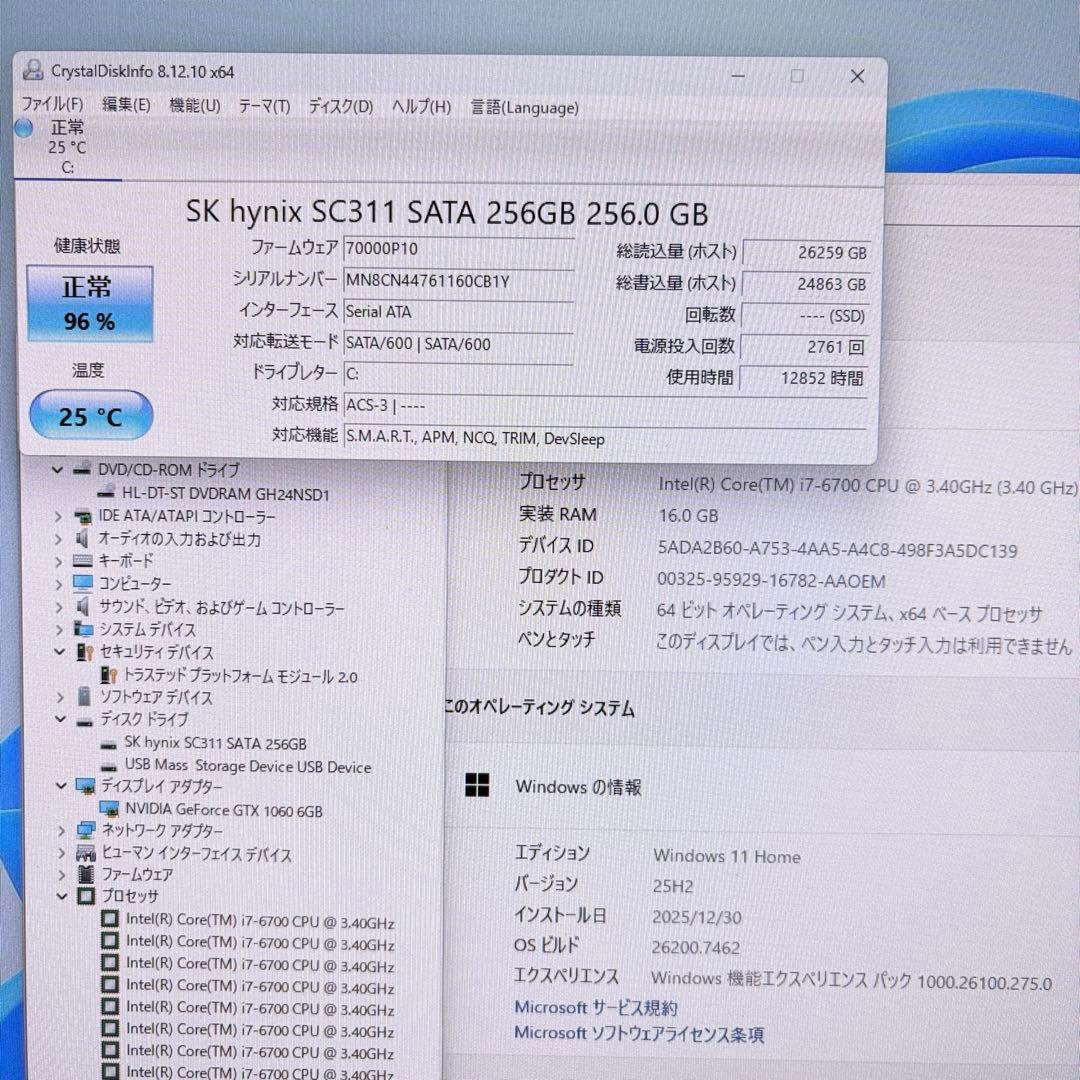Expand ヒューマン インターフェイス デバイス node
This screenshot has height=1080, width=1080.
point(62,853)
